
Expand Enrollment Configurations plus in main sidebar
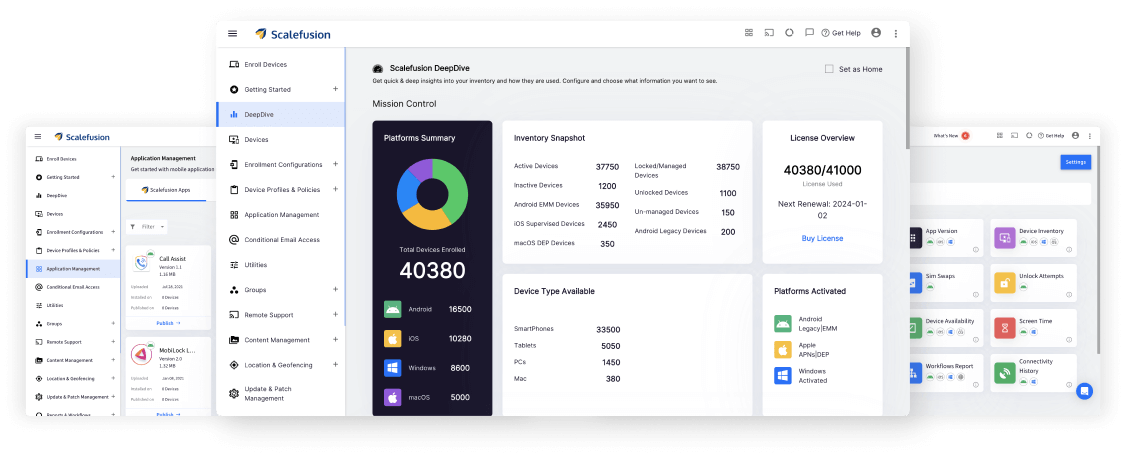(335, 164)
